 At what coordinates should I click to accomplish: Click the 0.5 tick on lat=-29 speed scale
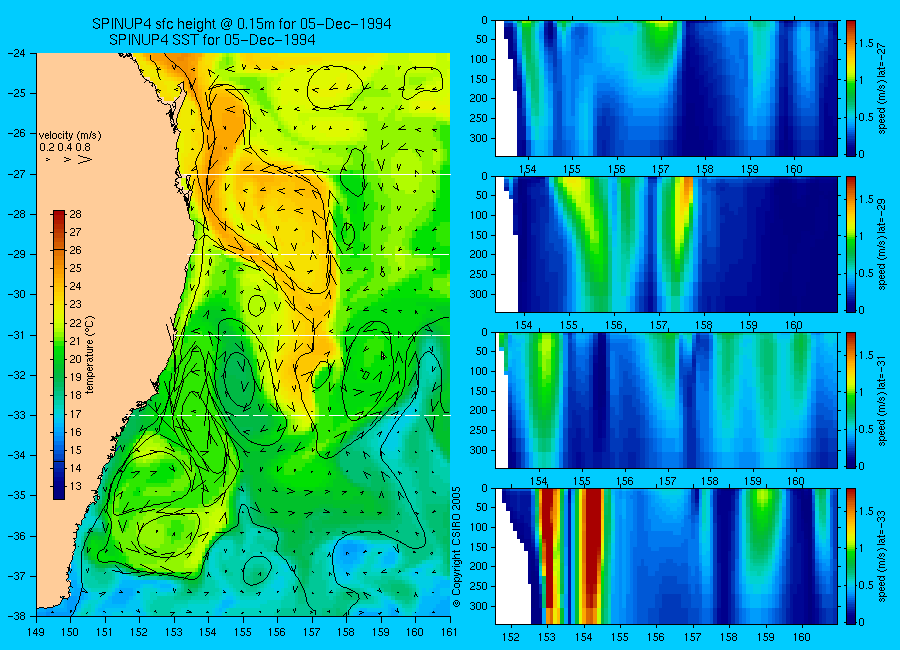coord(867,273)
